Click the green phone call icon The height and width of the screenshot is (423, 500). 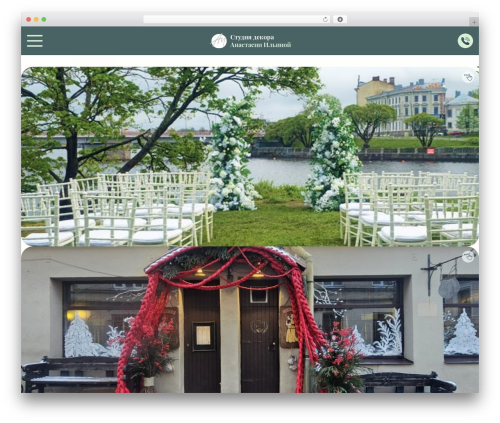(465, 41)
